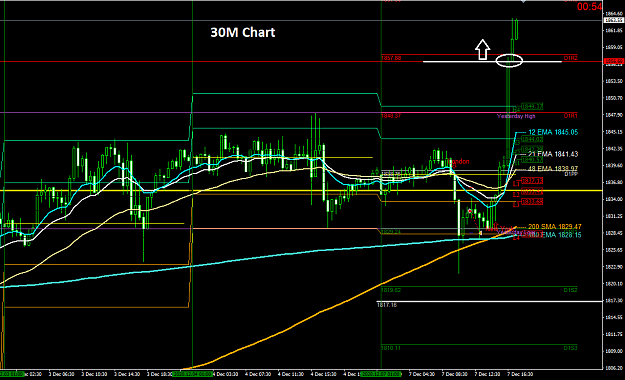Click the 1834.00 price axis label

point(614,199)
